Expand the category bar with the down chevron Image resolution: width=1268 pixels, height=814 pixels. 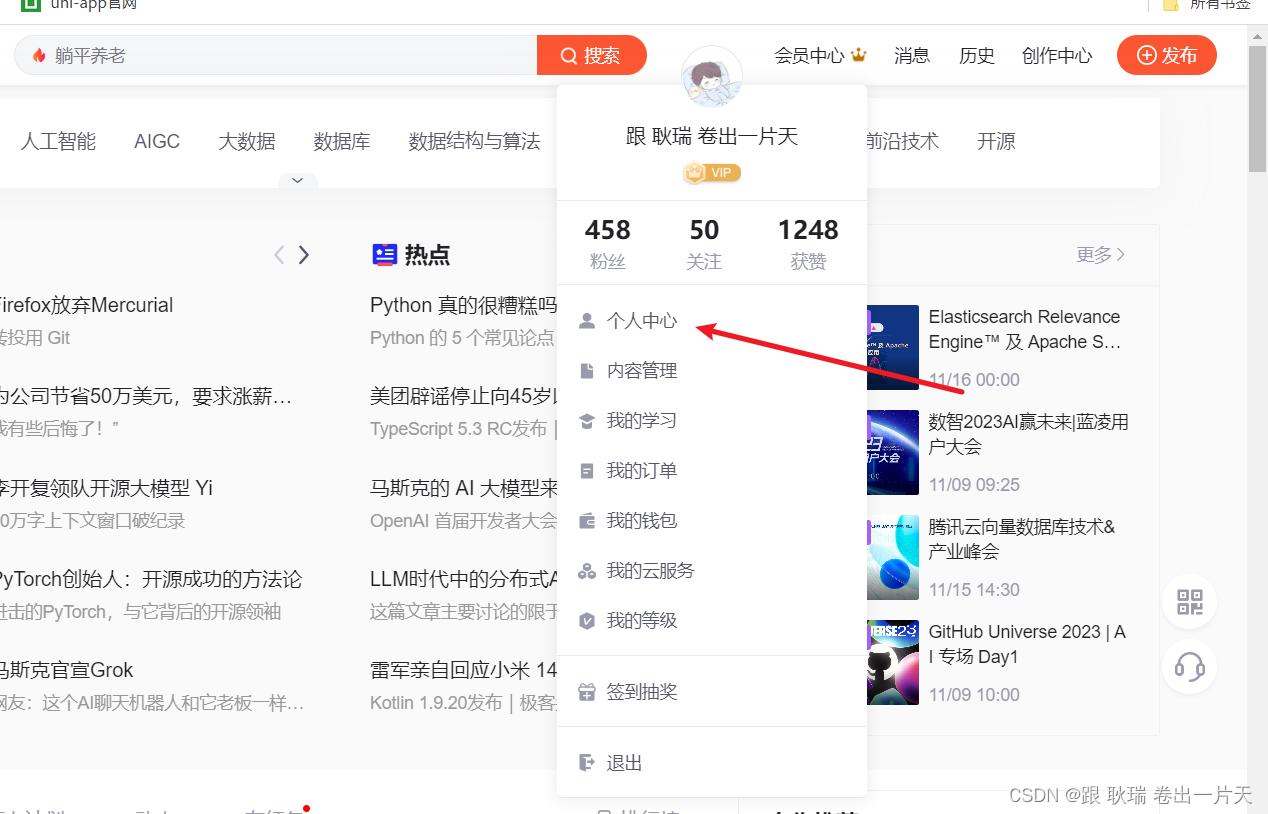[297, 180]
